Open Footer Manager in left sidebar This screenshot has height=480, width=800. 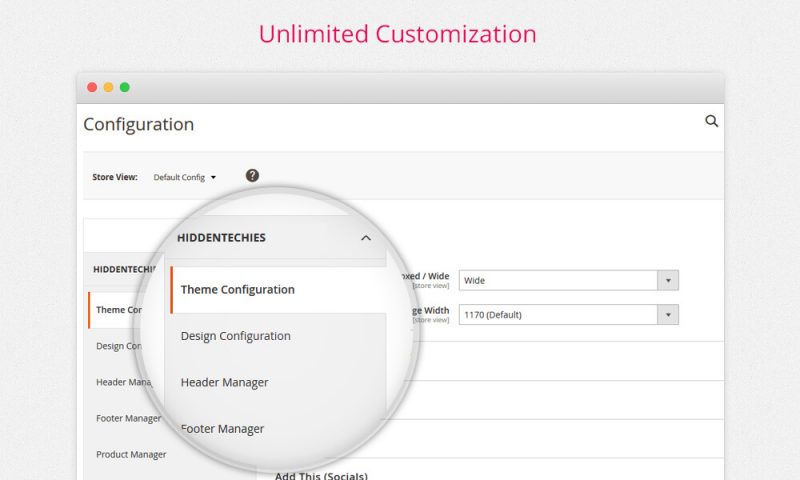tap(129, 418)
